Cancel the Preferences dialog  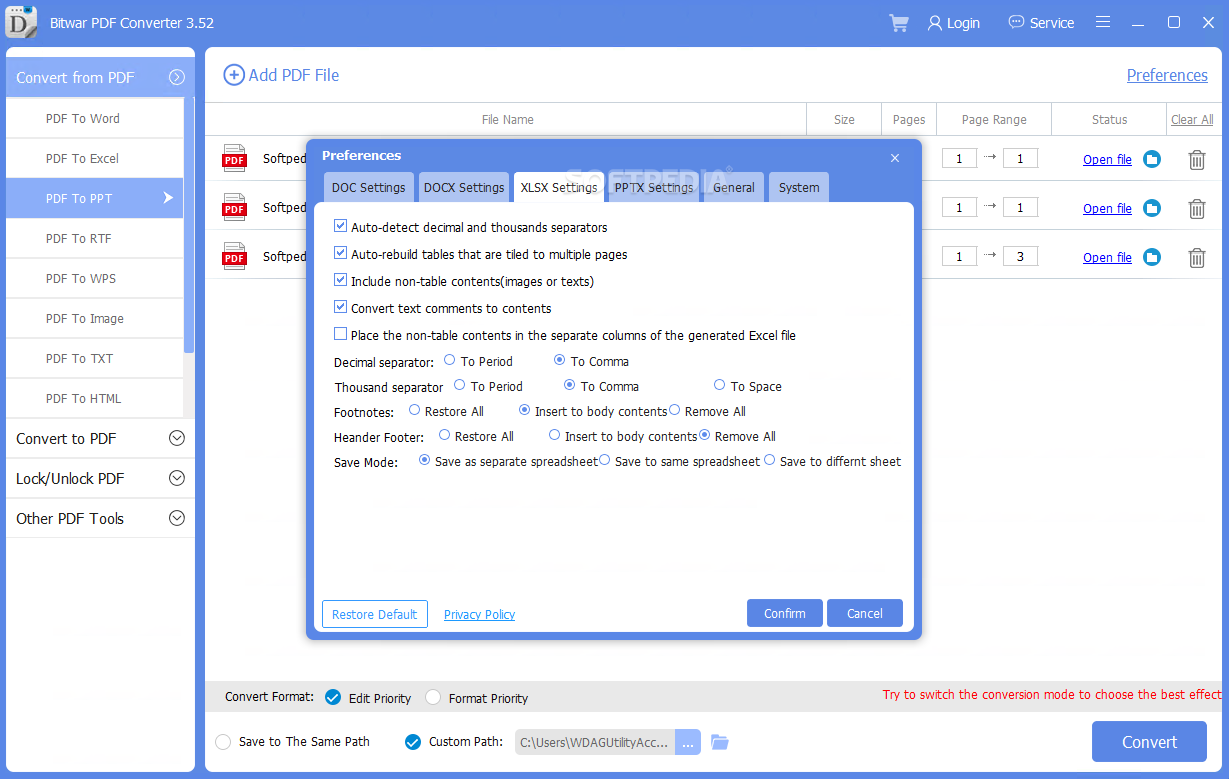(865, 613)
